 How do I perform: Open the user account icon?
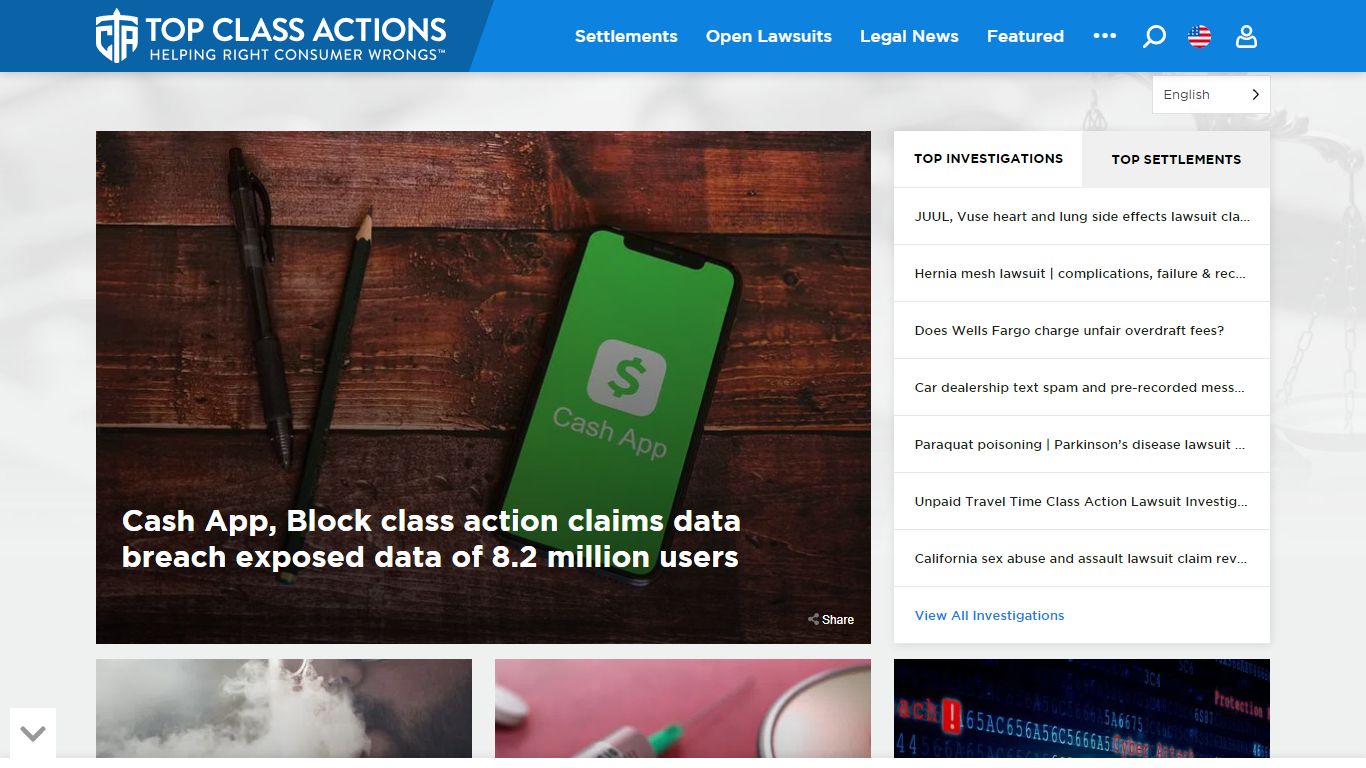1246,37
